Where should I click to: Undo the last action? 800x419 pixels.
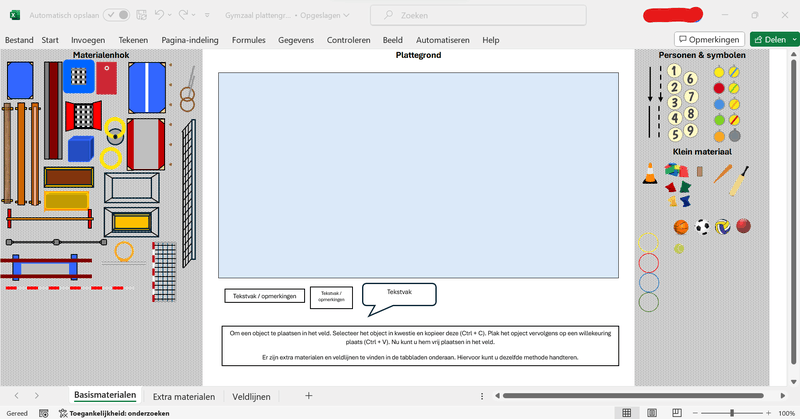coord(159,15)
